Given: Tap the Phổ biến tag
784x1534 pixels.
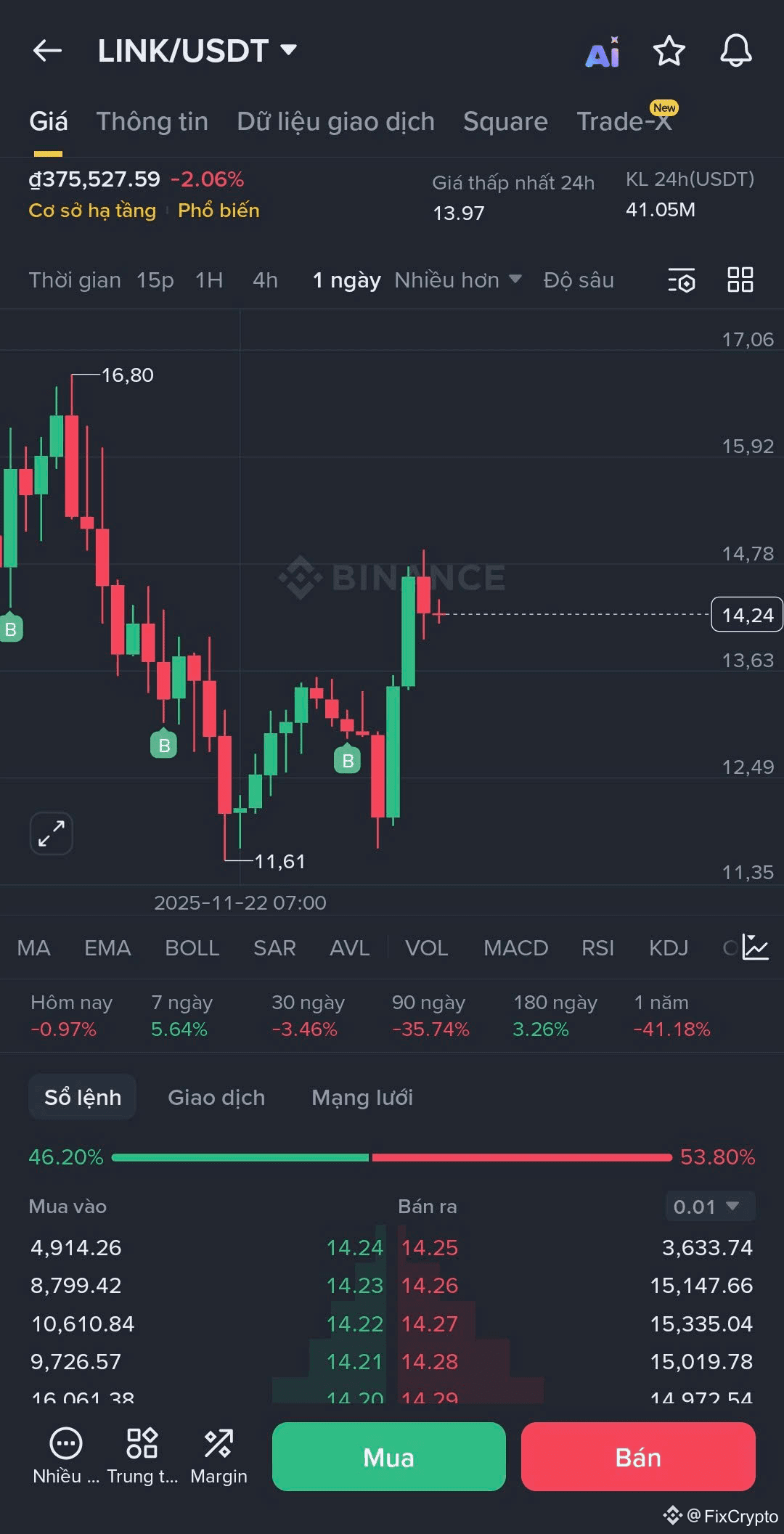Looking at the screenshot, I should 219,211.
